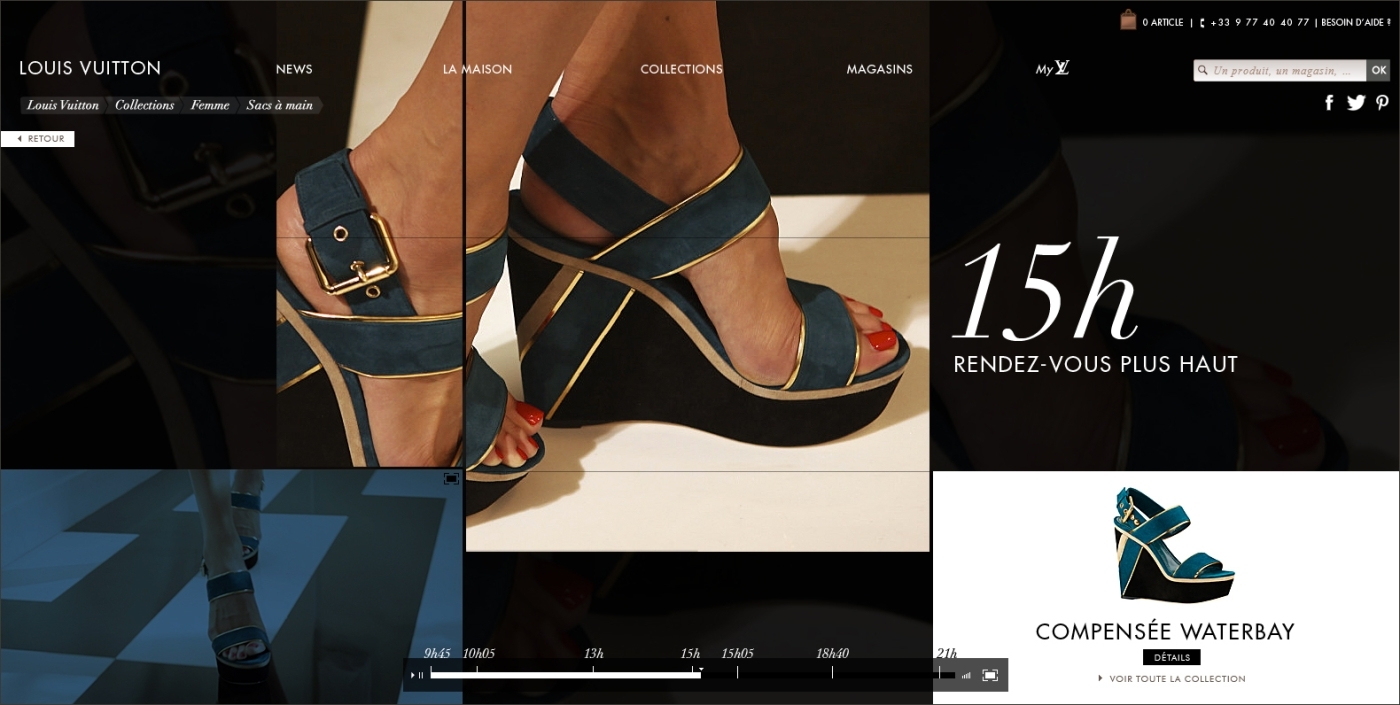
Task: Click the Pinterest icon
Action: pos(1382,102)
